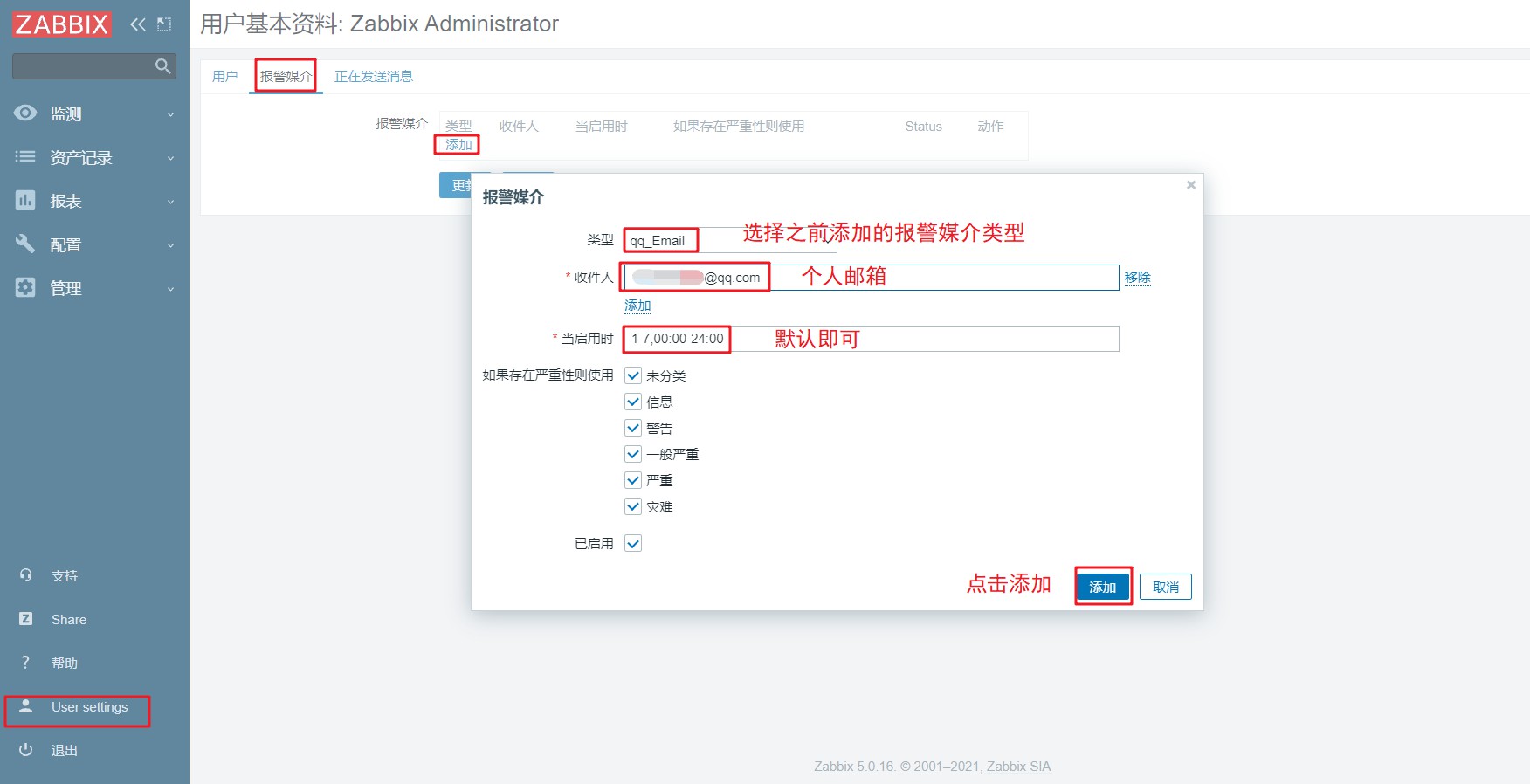This screenshot has height=784, width=1530.
Task: Toggle the 一般严重 severity checkbox
Action: click(633, 454)
